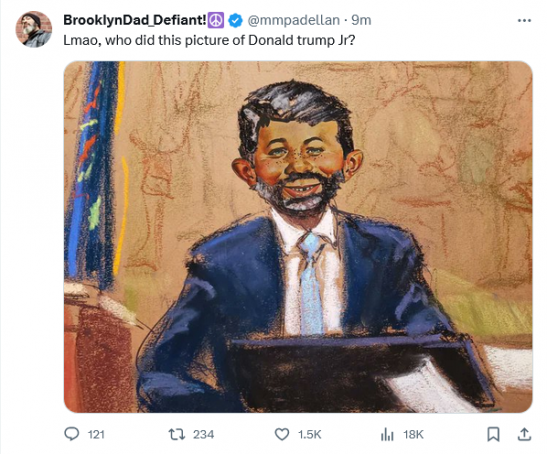
Task: Bookmark this post
Action: coord(493,434)
